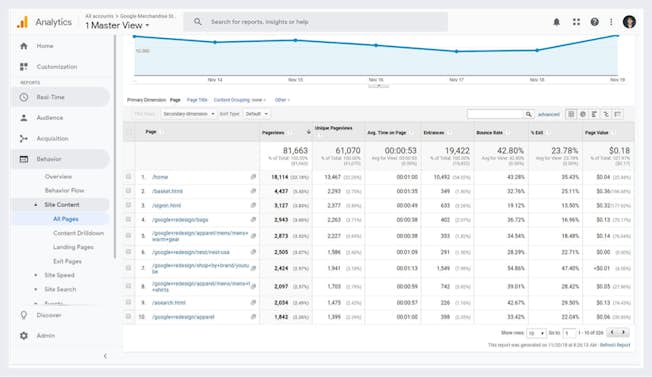Switch to the Pivot view icon
The image size is (652, 377).
coord(618,114)
